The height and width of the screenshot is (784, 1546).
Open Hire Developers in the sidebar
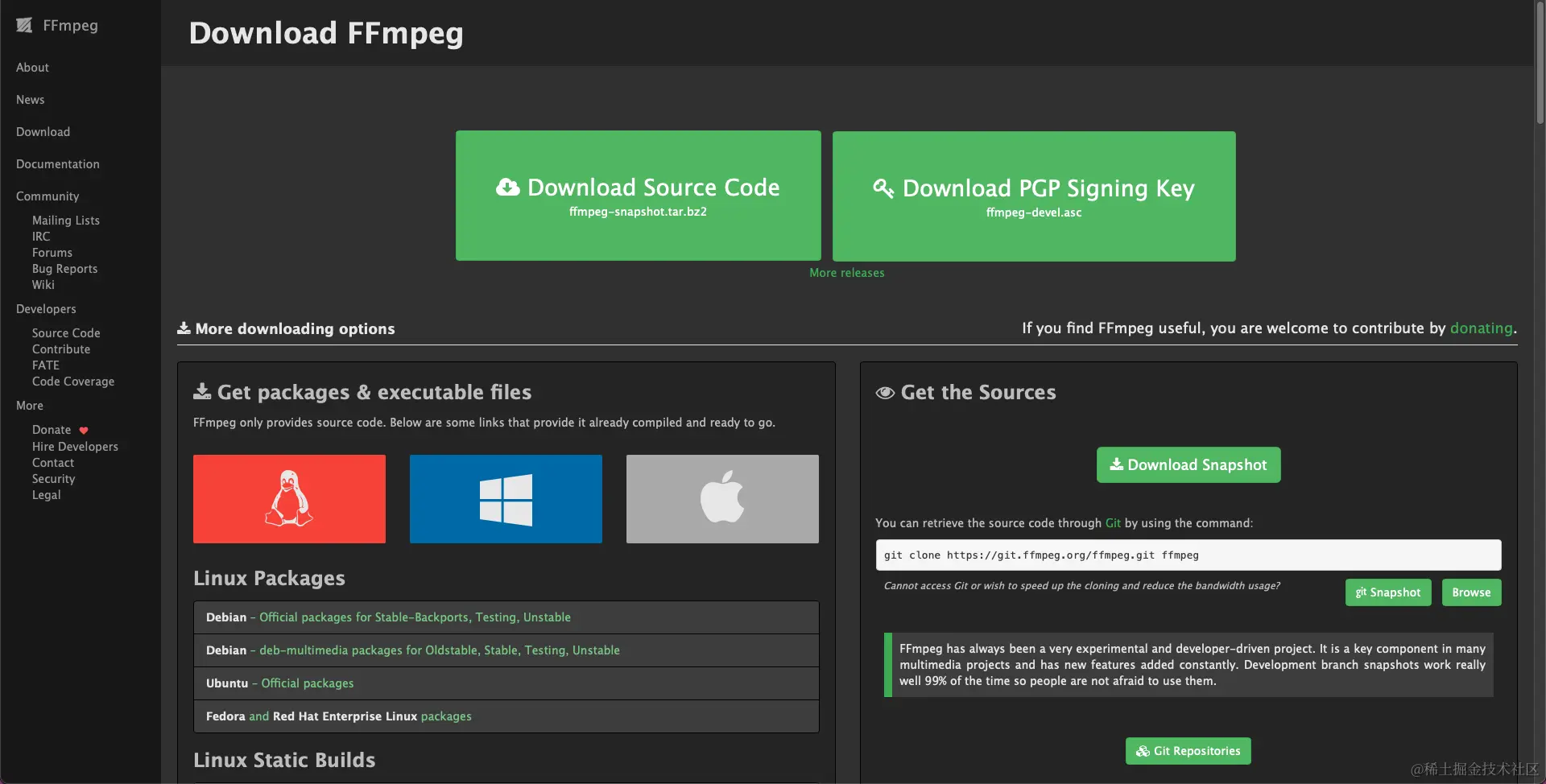tap(75, 447)
